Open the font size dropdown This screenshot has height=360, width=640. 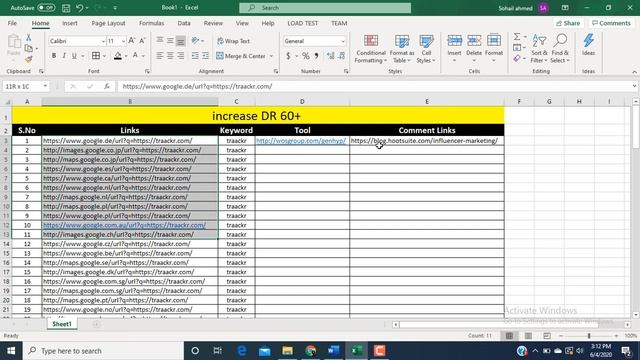(123, 41)
